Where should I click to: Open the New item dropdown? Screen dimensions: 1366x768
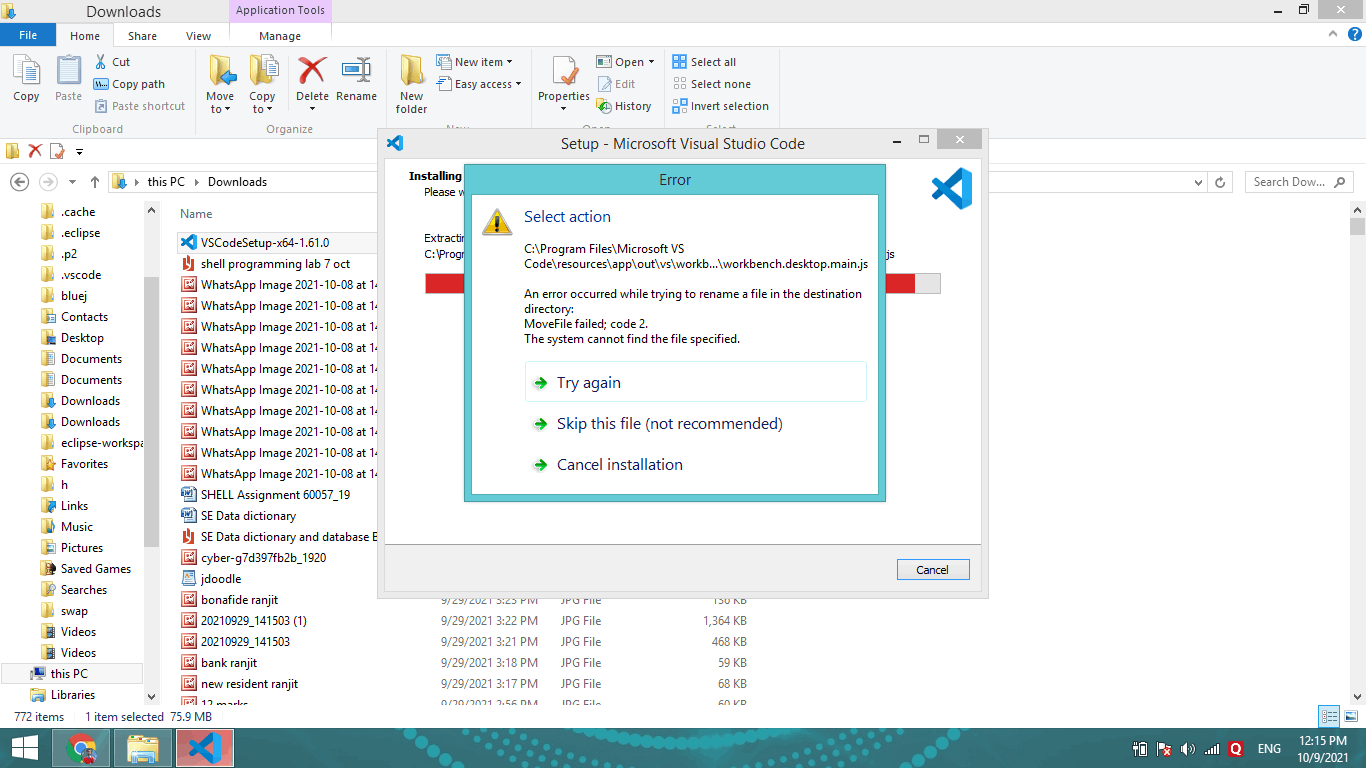tap(475, 62)
